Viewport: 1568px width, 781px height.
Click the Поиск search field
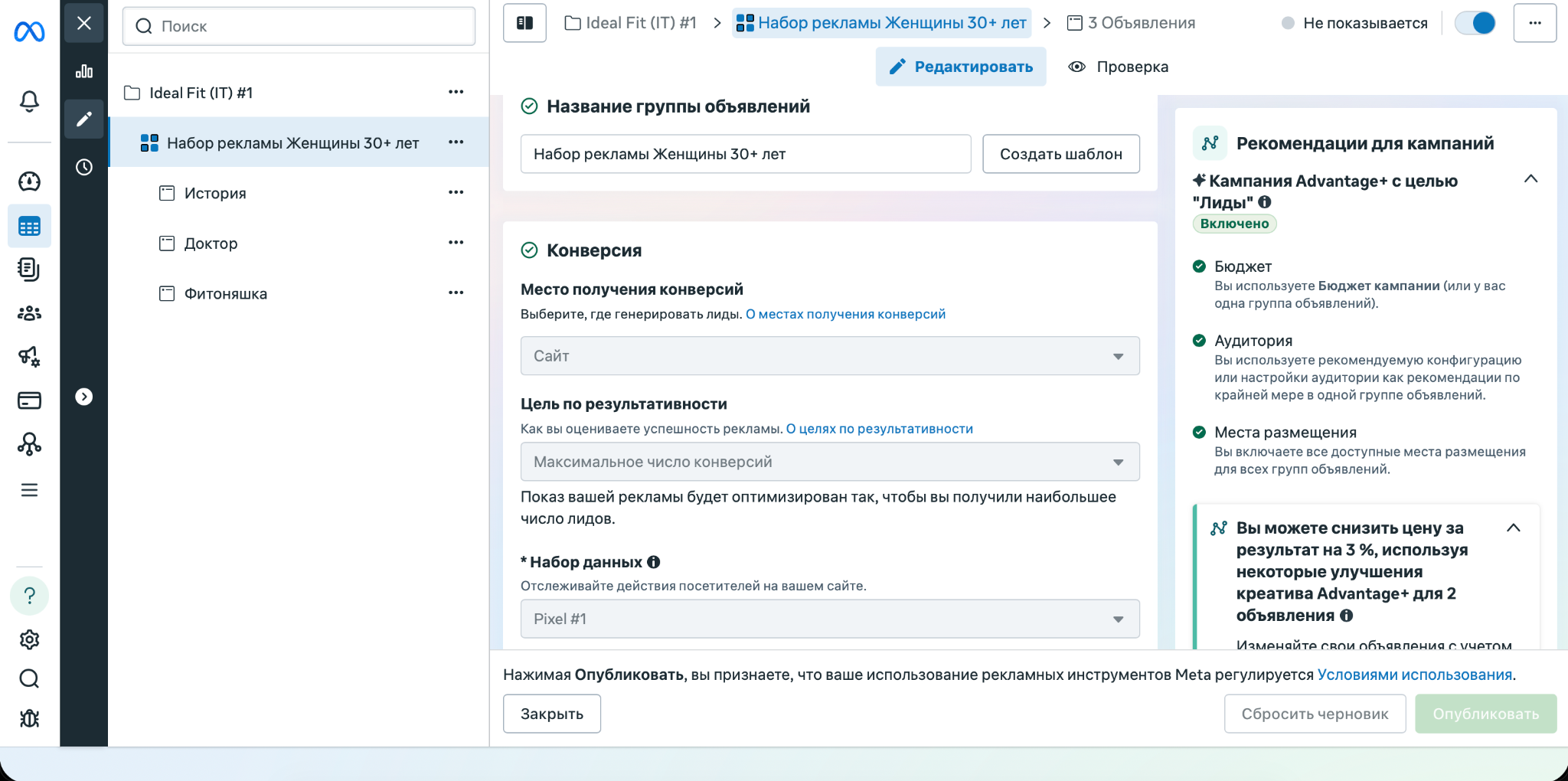coord(299,26)
